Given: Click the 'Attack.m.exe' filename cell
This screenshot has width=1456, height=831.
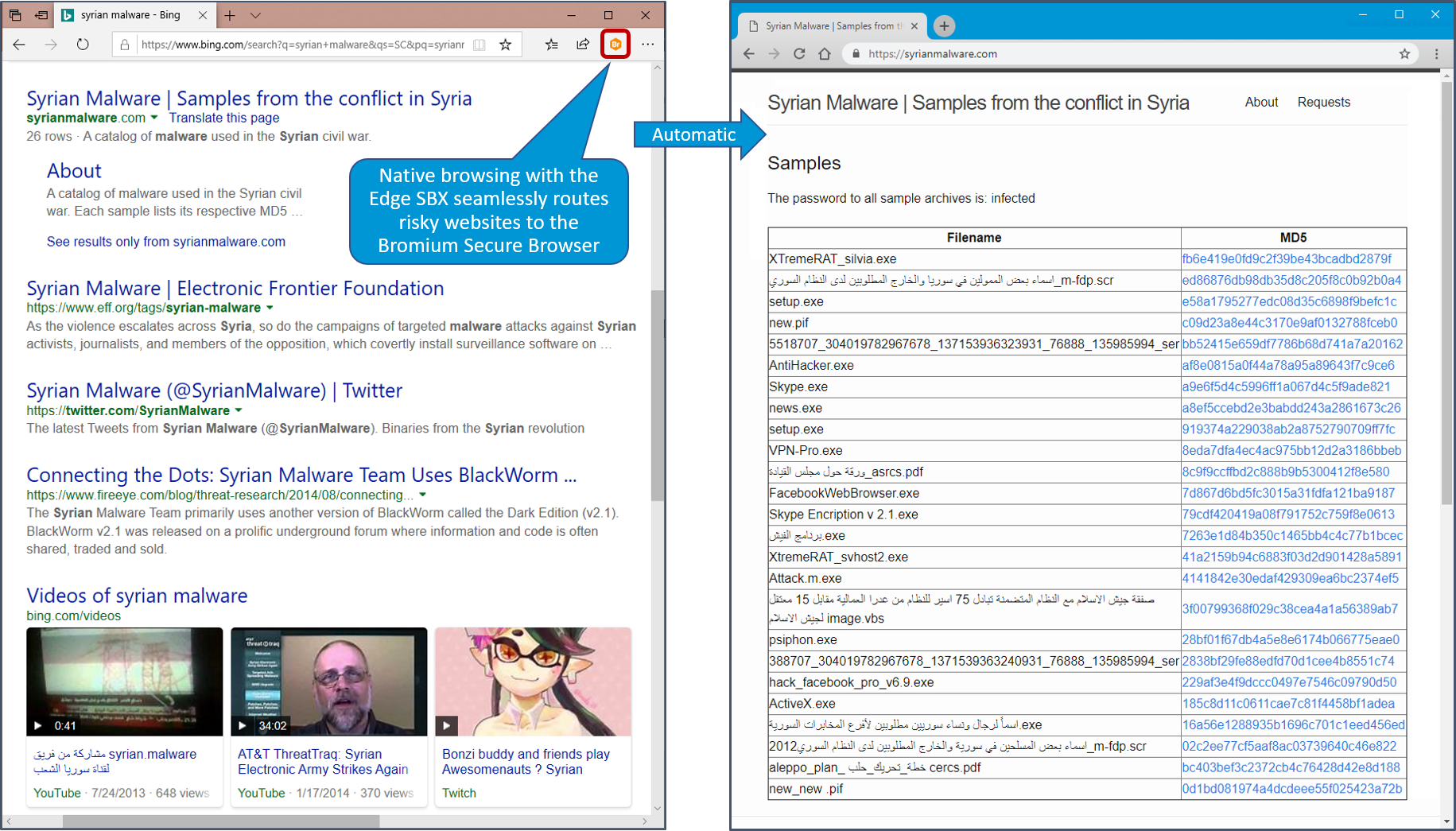Looking at the screenshot, I should (x=974, y=578).
